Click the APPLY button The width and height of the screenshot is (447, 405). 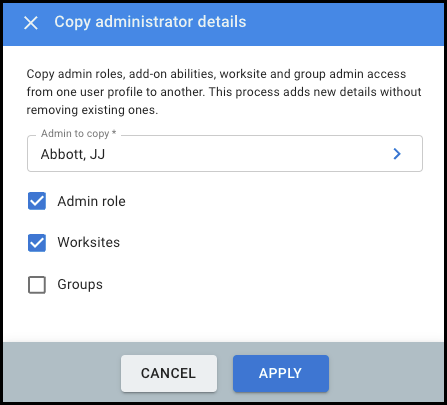(x=281, y=373)
